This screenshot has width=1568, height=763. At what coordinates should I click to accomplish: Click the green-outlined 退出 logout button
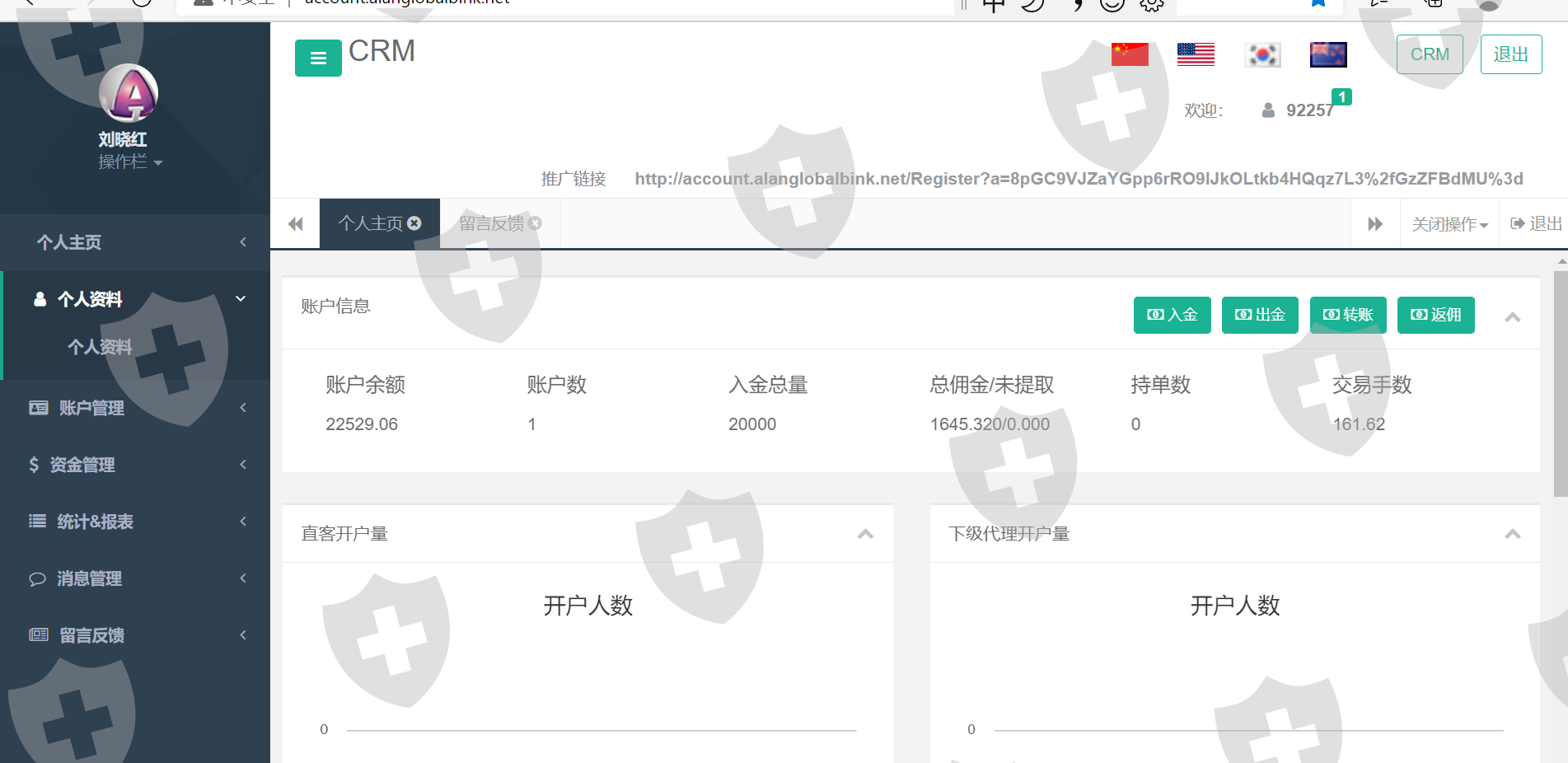(x=1511, y=54)
